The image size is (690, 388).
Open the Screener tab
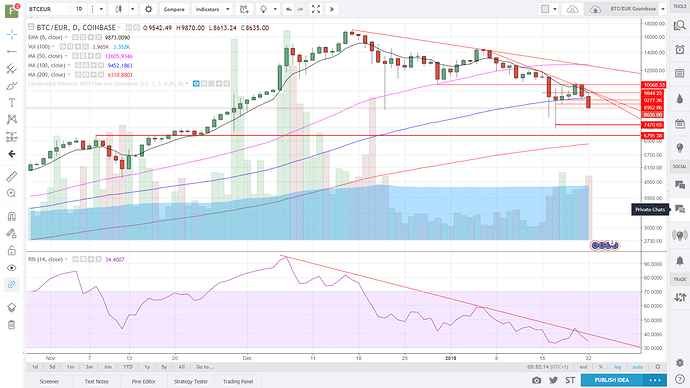tap(49, 381)
